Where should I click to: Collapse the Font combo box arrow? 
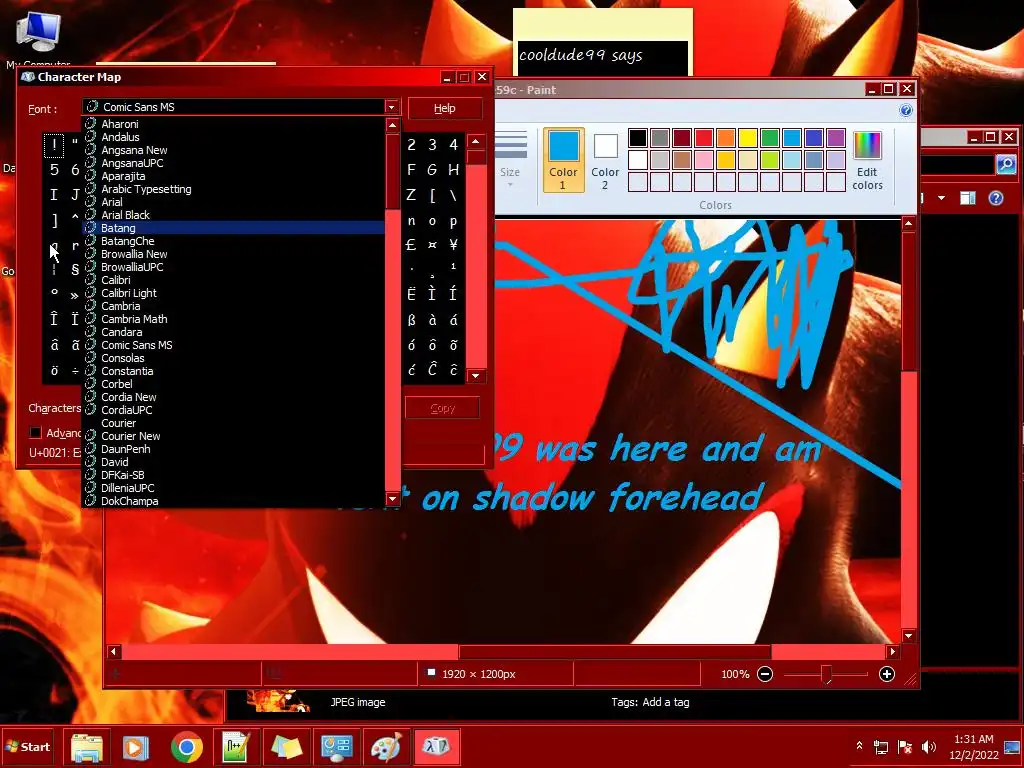coord(392,107)
